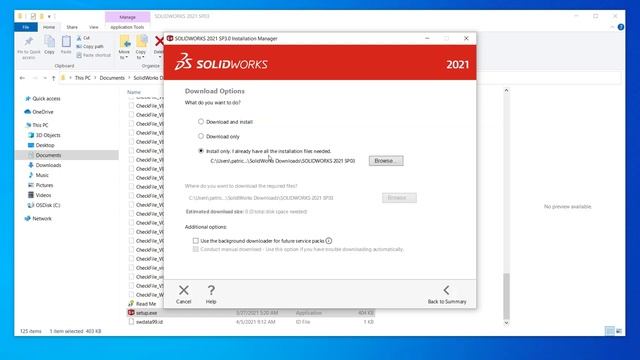Open Network in Explorer sidebar
The width and height of the screenshot is (640, 360).
[42, 219]
